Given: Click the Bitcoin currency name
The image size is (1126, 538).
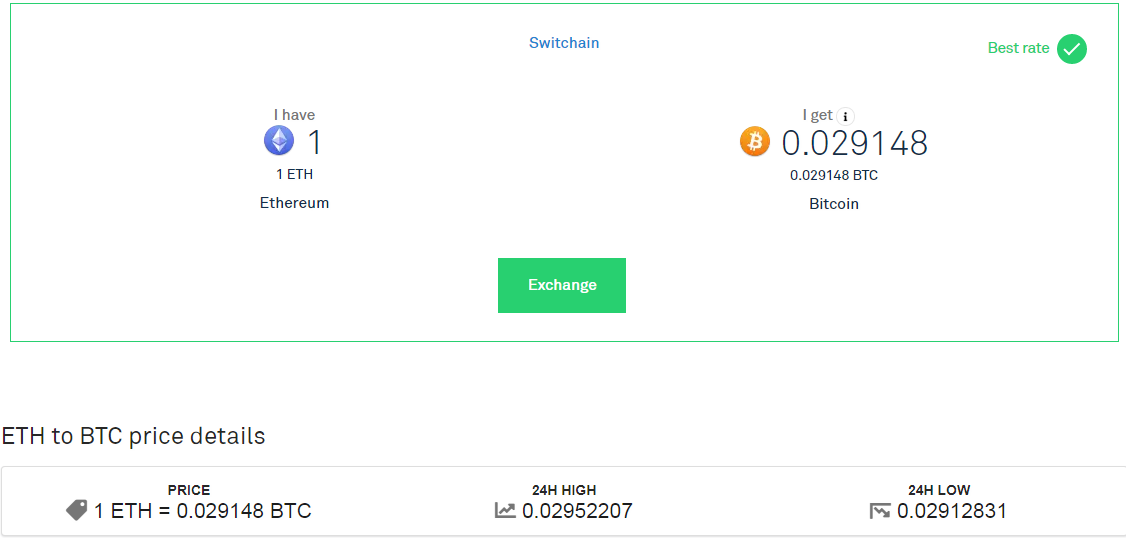Looking at the screenshot, I should point(834,204).
